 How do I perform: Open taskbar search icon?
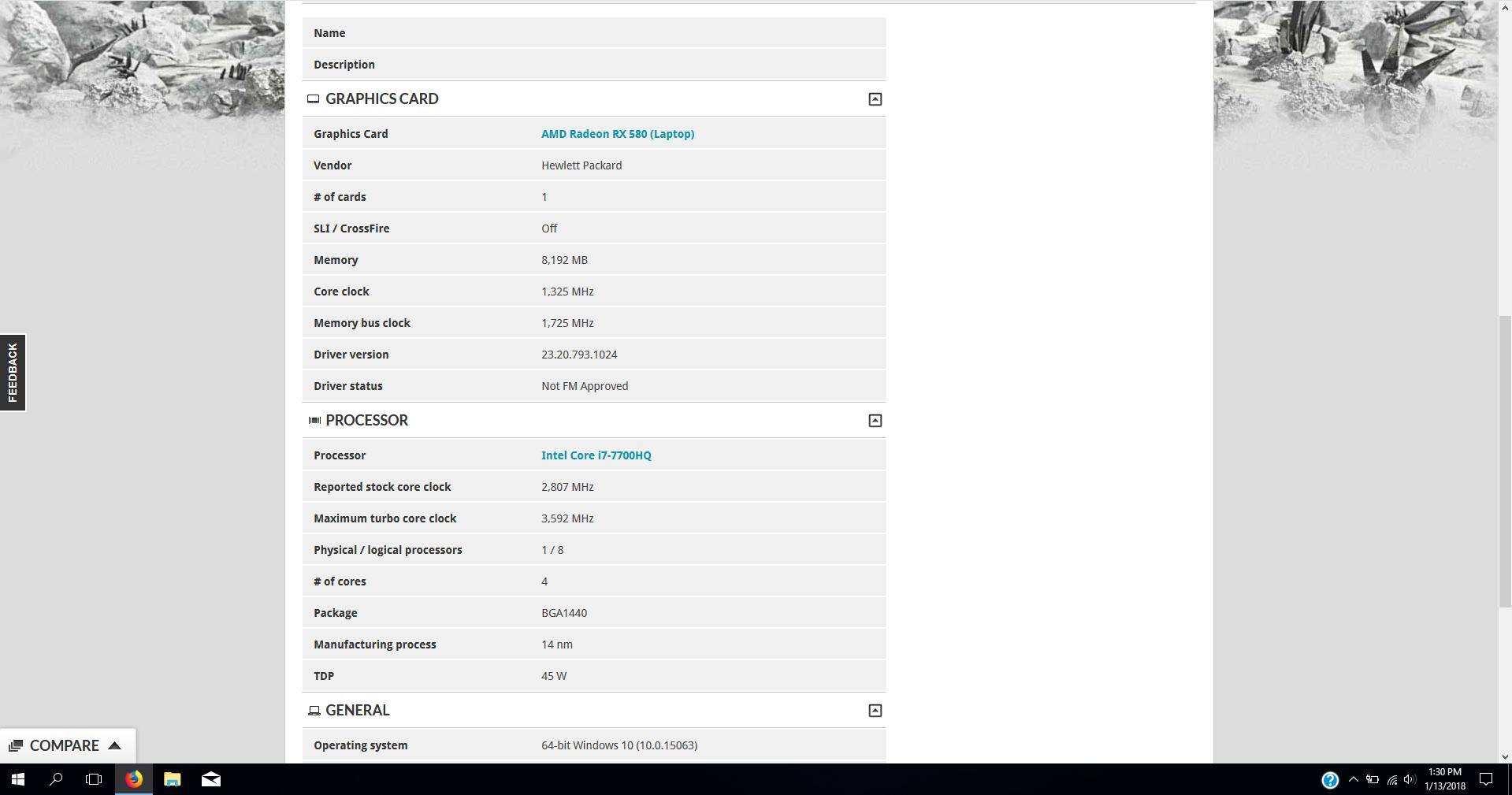click(x=56, y=779)
